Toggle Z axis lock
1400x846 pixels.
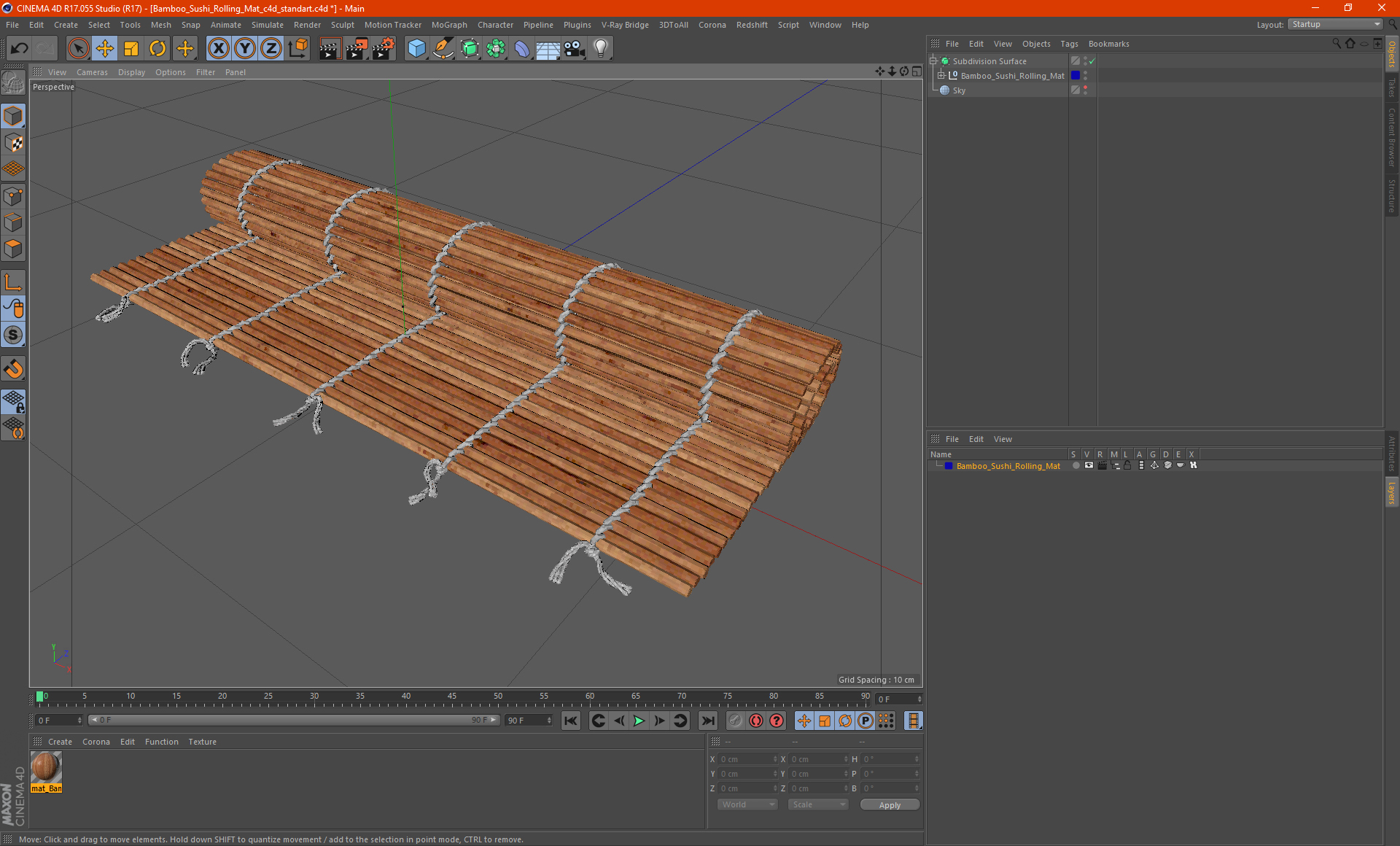coord(271,48)
